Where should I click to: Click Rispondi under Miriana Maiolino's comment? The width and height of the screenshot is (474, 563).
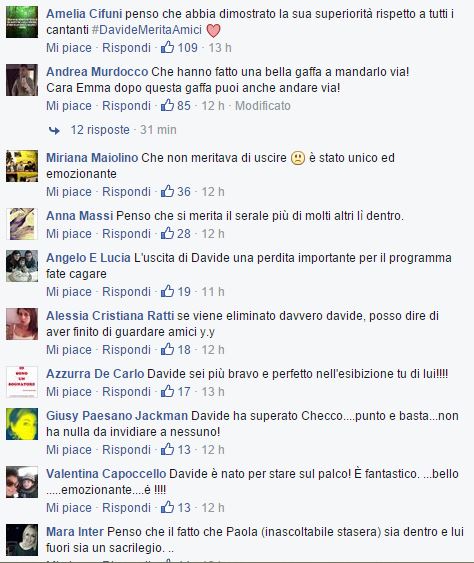[x=126, y=192]
